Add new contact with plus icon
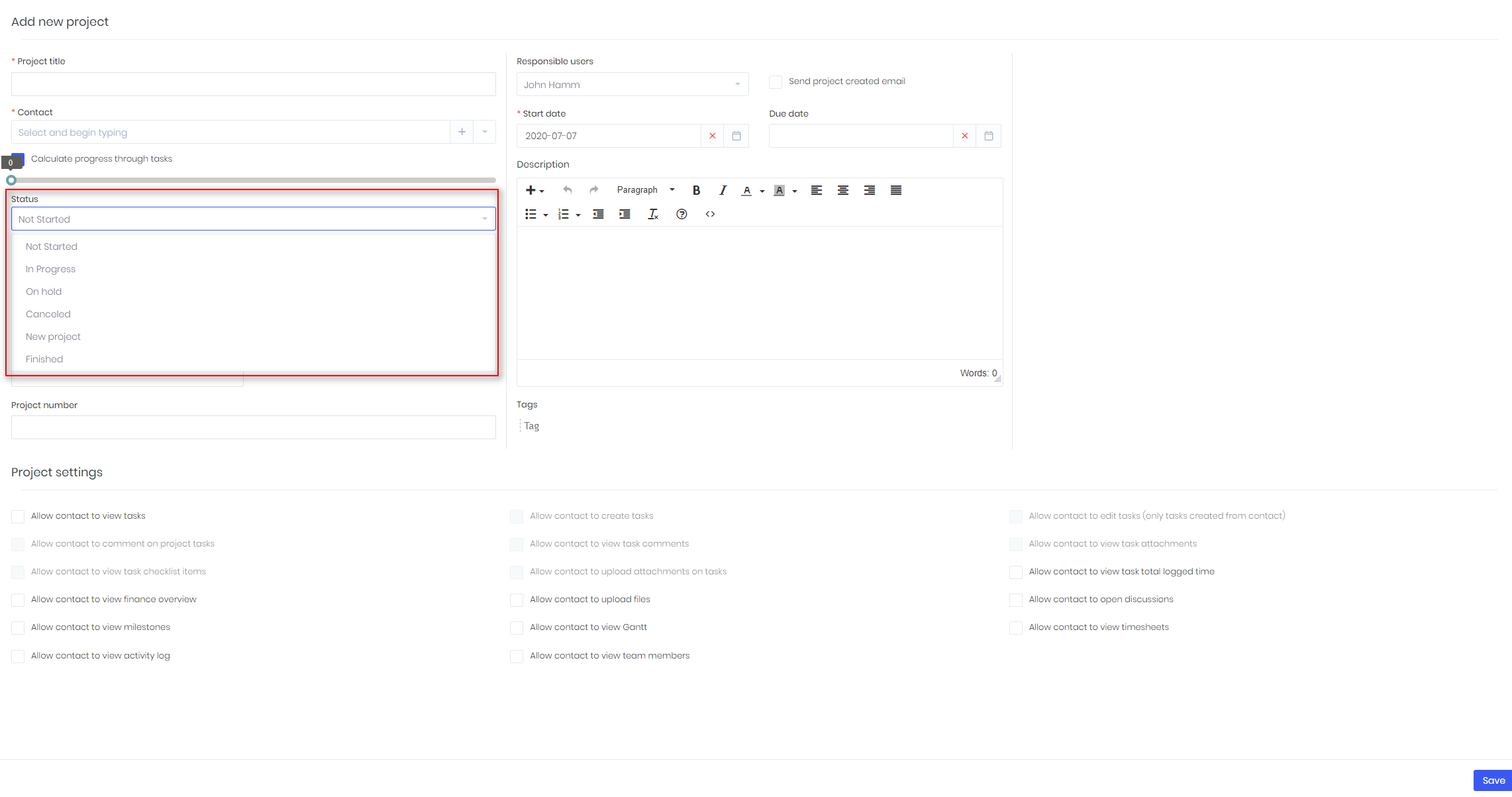The height and width of the screenshot is (797, 1512). [x=462, y=132]
